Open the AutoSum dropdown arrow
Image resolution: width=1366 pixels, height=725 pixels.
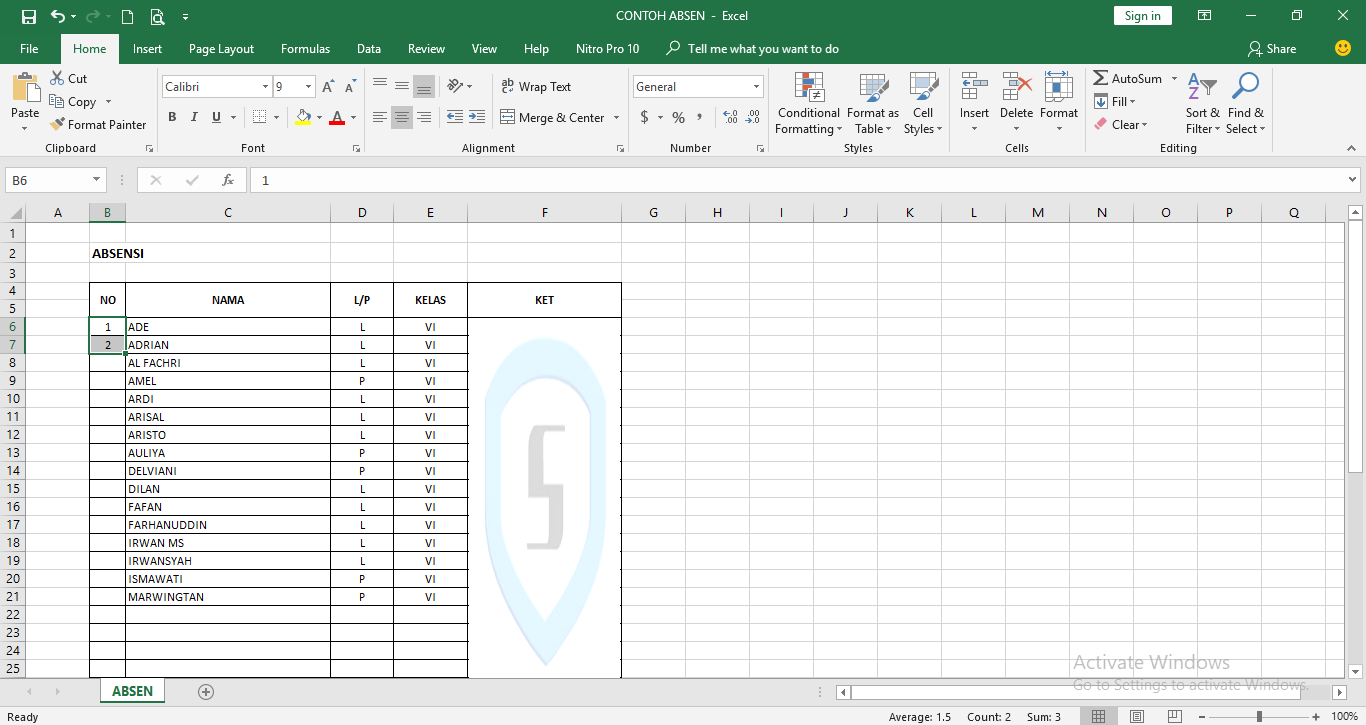coord(1174,78)
